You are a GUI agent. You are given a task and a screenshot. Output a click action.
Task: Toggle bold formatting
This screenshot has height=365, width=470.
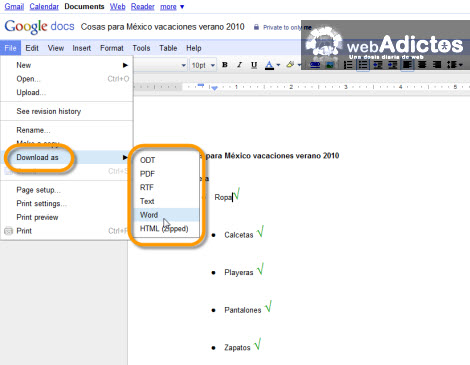[x=225, y=65]
